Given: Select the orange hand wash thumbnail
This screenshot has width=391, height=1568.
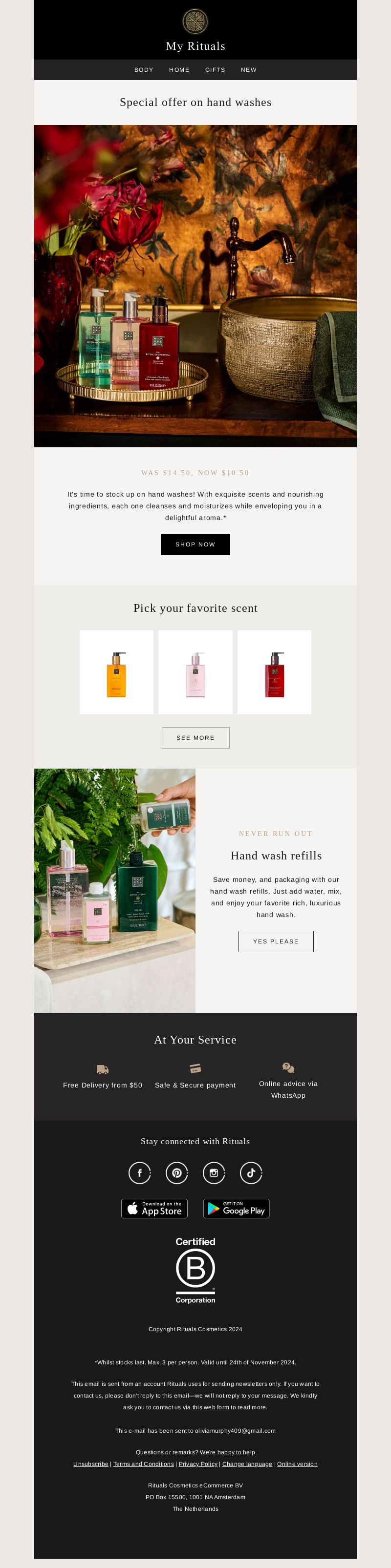Looking at the screenshot, I should click(116, 672).
